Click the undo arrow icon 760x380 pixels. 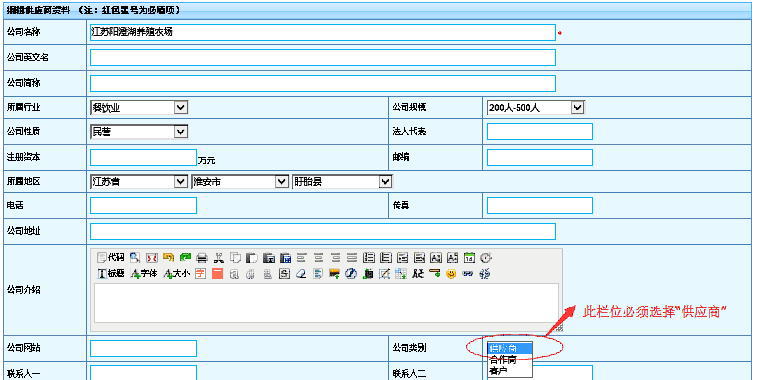(x=168, y=257)
